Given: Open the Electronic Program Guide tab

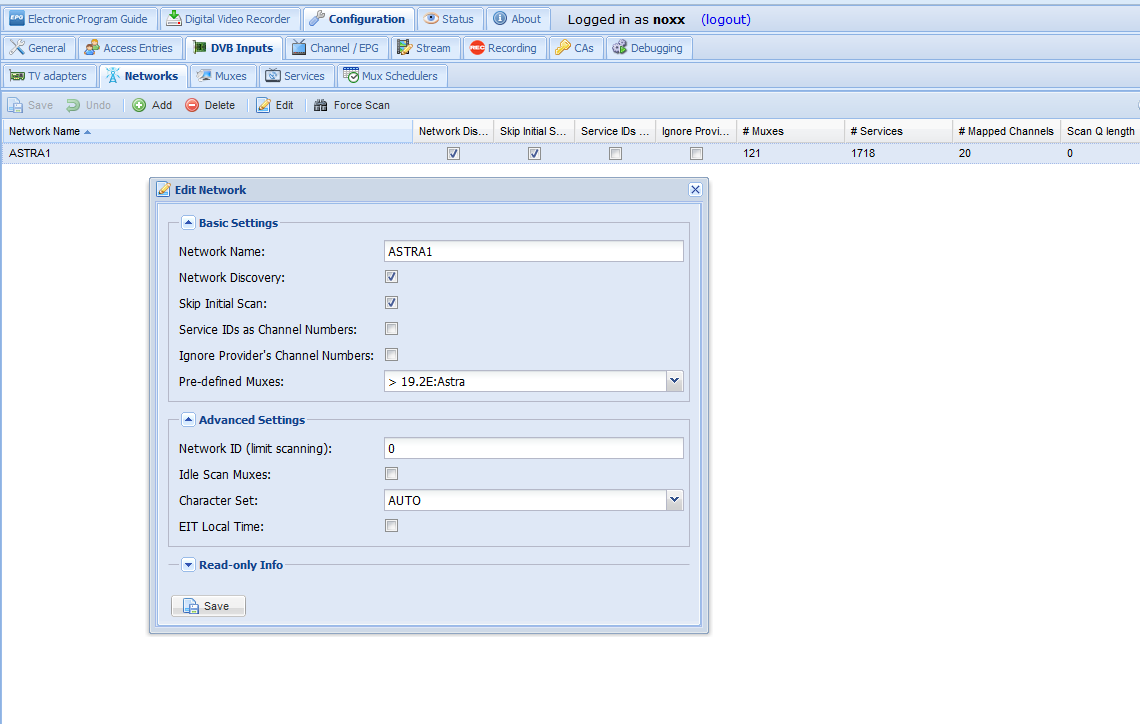Looking at the screenshot, I should point(79,19).
